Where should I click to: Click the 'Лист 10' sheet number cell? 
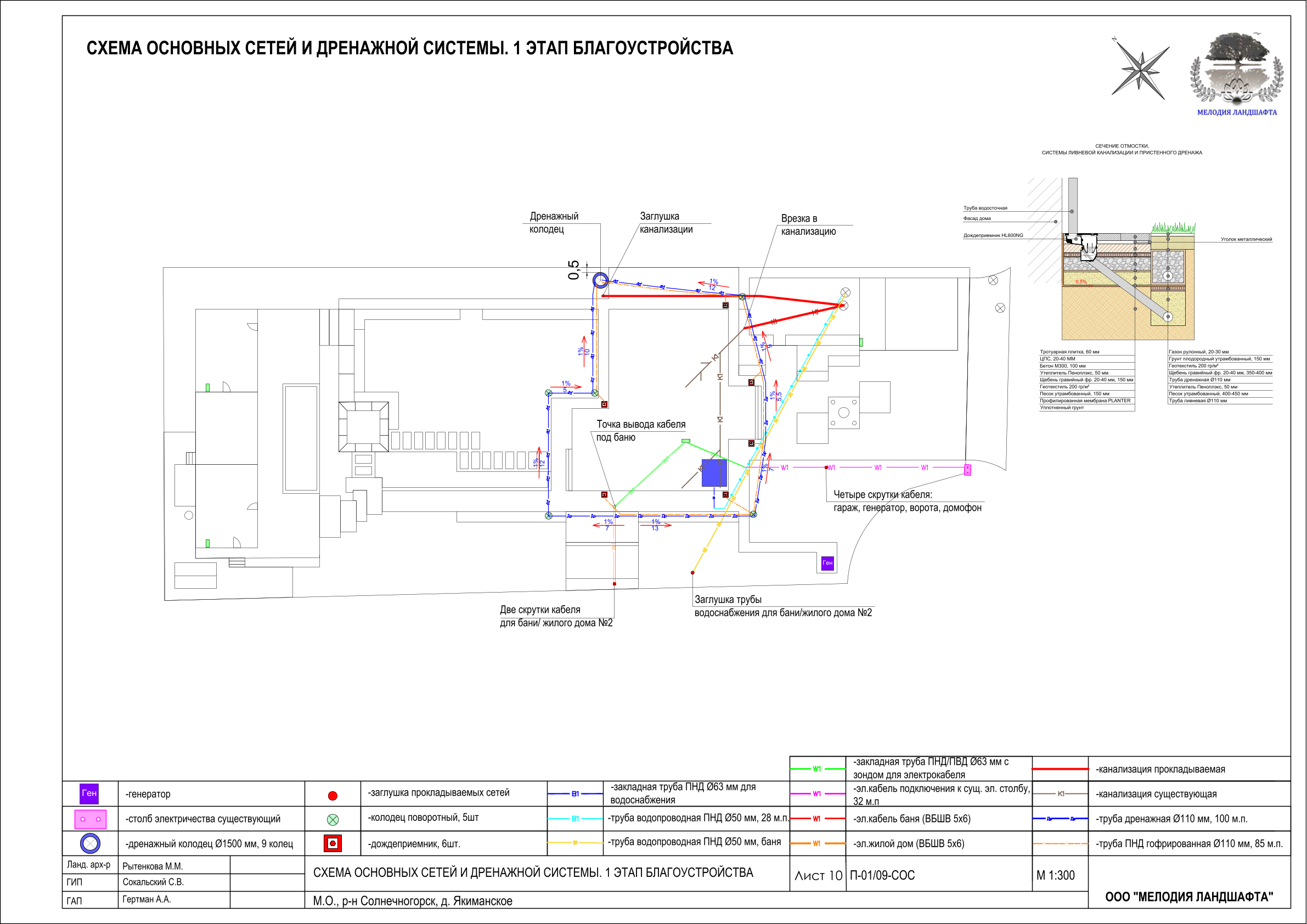point(818,876)
